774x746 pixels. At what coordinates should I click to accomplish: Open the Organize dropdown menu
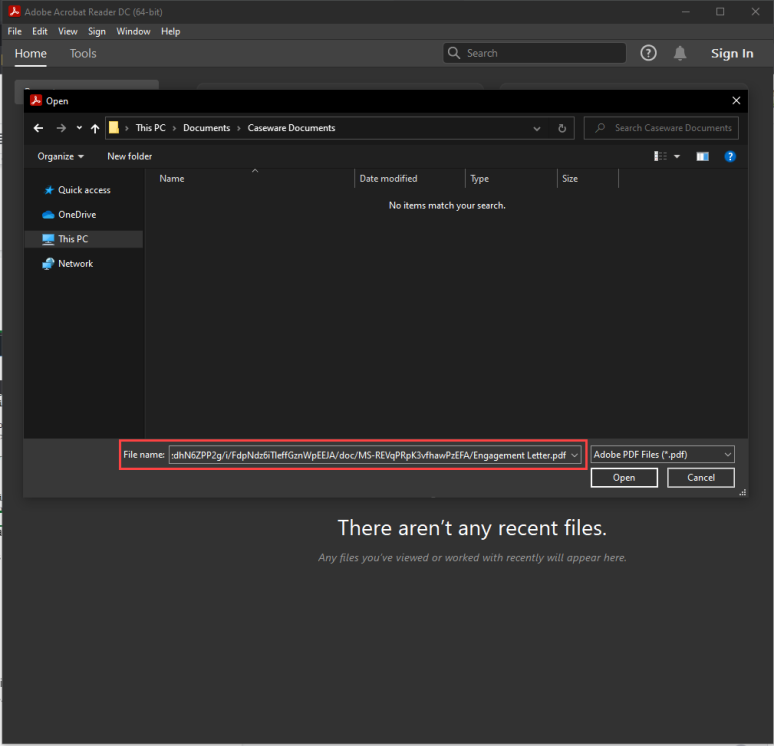pyautogui.click(x=60, y=156)
